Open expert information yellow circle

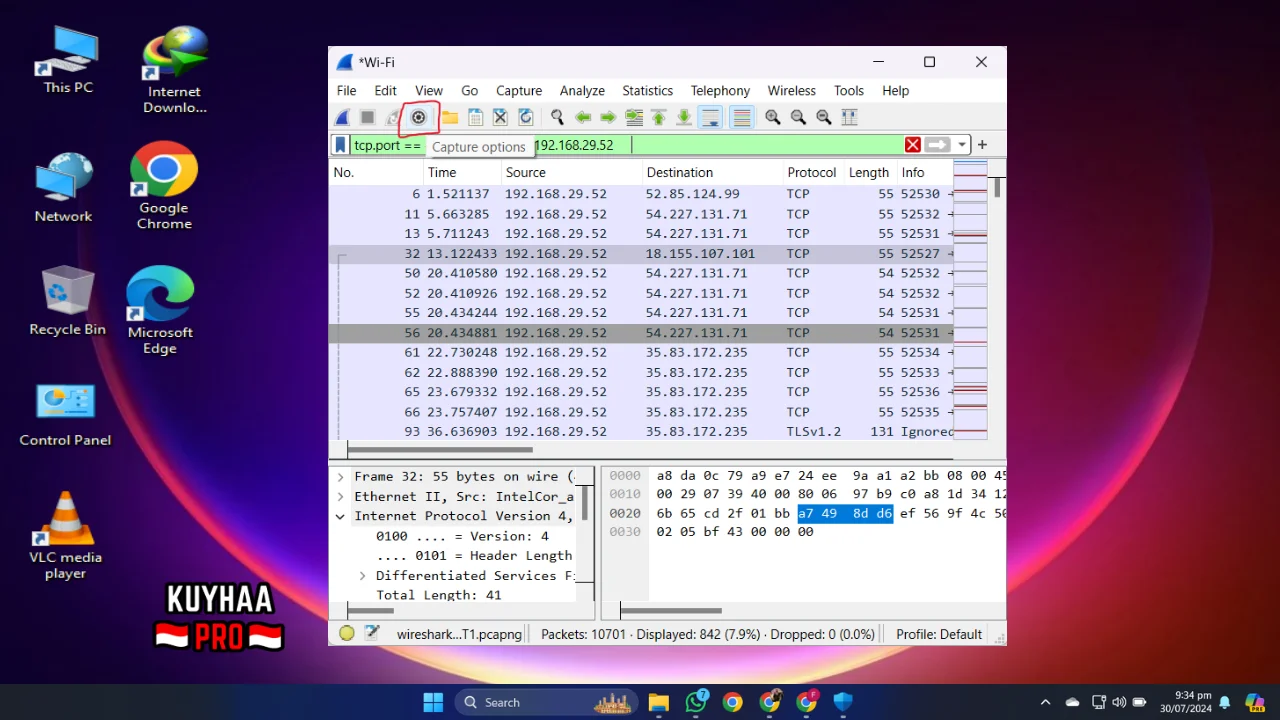coord(347,633)
